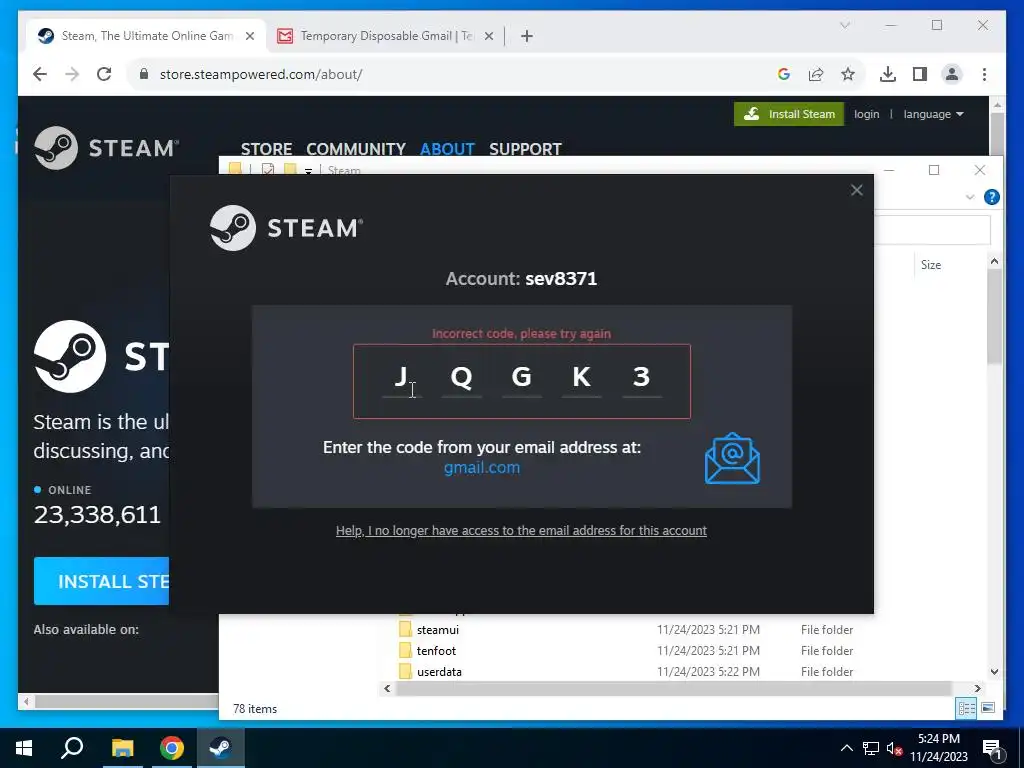Open Chrome from taskbar
This screenshot has width=1024, height=768.
click(x=172, y=748)
